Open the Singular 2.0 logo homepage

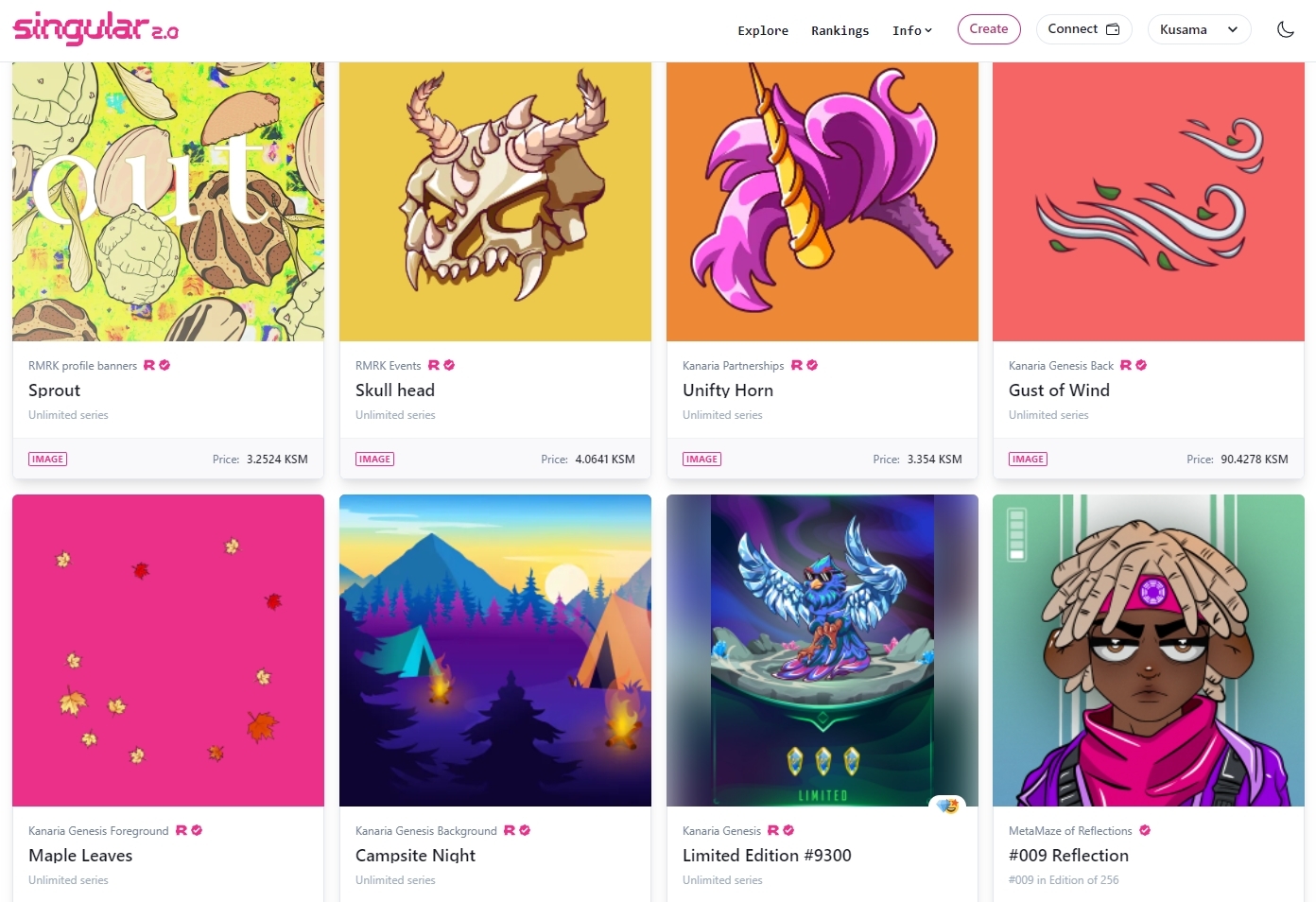point(95,28)
